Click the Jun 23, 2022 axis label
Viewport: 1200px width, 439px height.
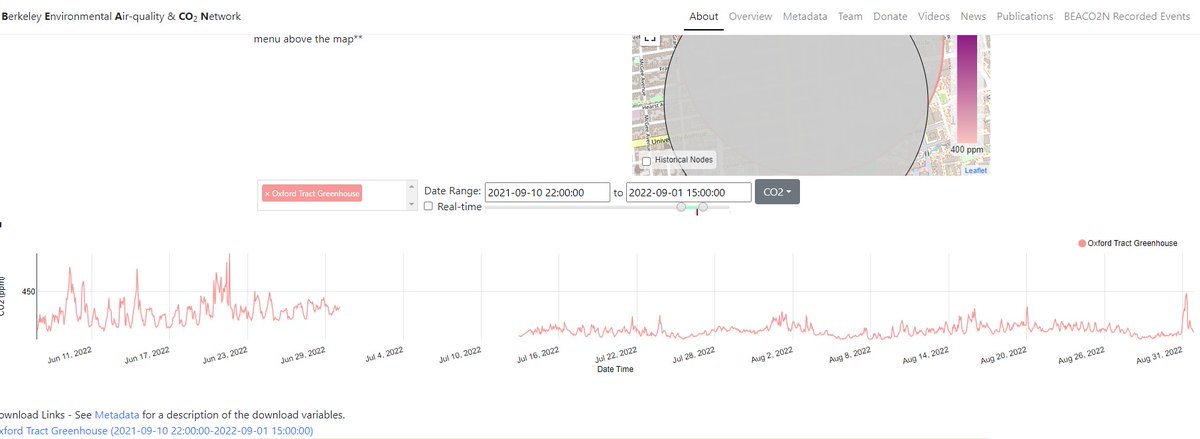tap(225, 354)
